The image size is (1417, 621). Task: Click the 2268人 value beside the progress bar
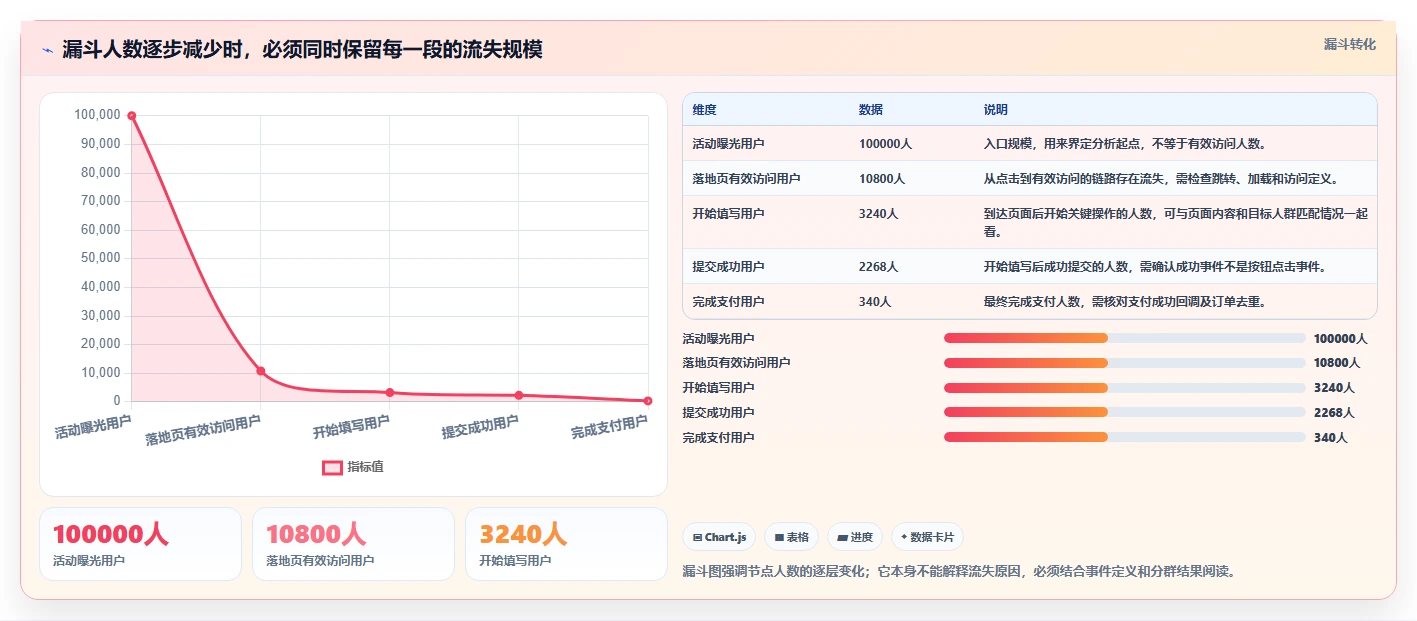(1334, 413)
